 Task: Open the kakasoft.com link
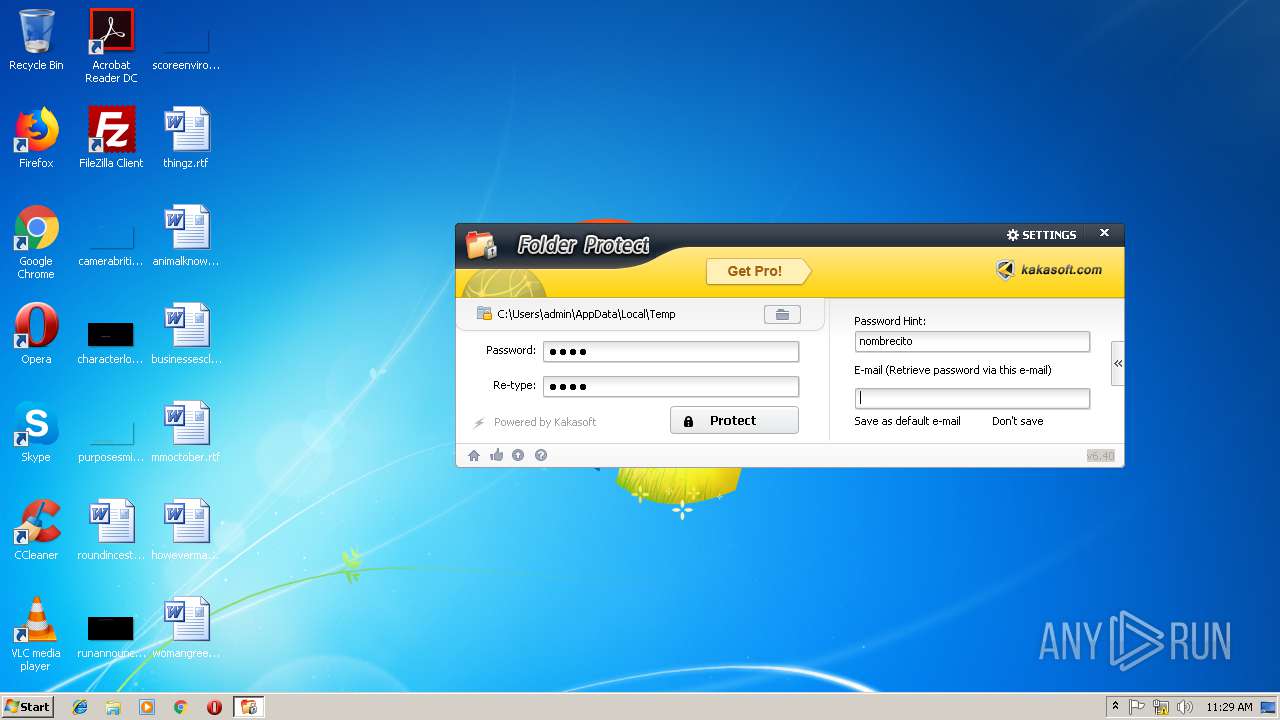pos(1050,269)
